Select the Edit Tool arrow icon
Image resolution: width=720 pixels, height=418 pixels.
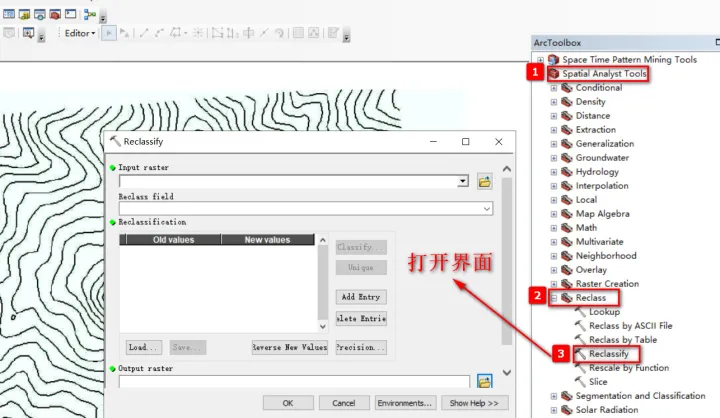[109, 33]
